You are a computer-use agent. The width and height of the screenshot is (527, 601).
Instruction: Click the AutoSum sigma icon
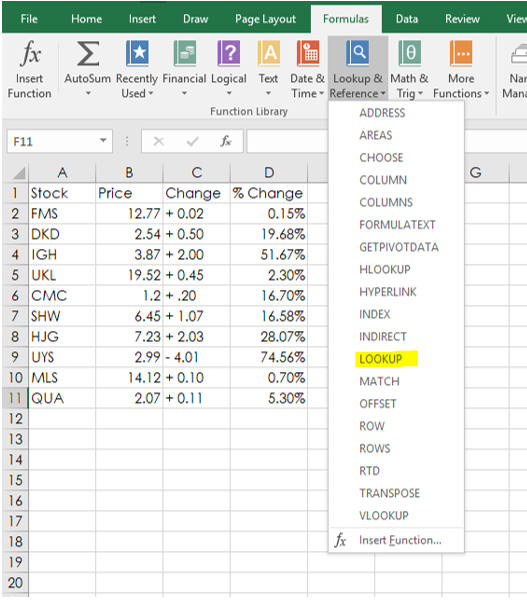pos(88,53)
